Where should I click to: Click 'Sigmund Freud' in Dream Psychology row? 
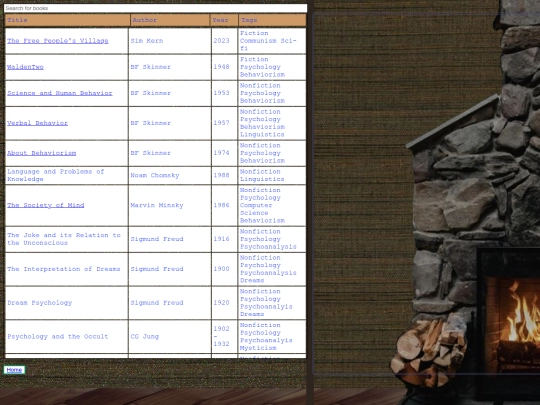(x=157, y=303)
